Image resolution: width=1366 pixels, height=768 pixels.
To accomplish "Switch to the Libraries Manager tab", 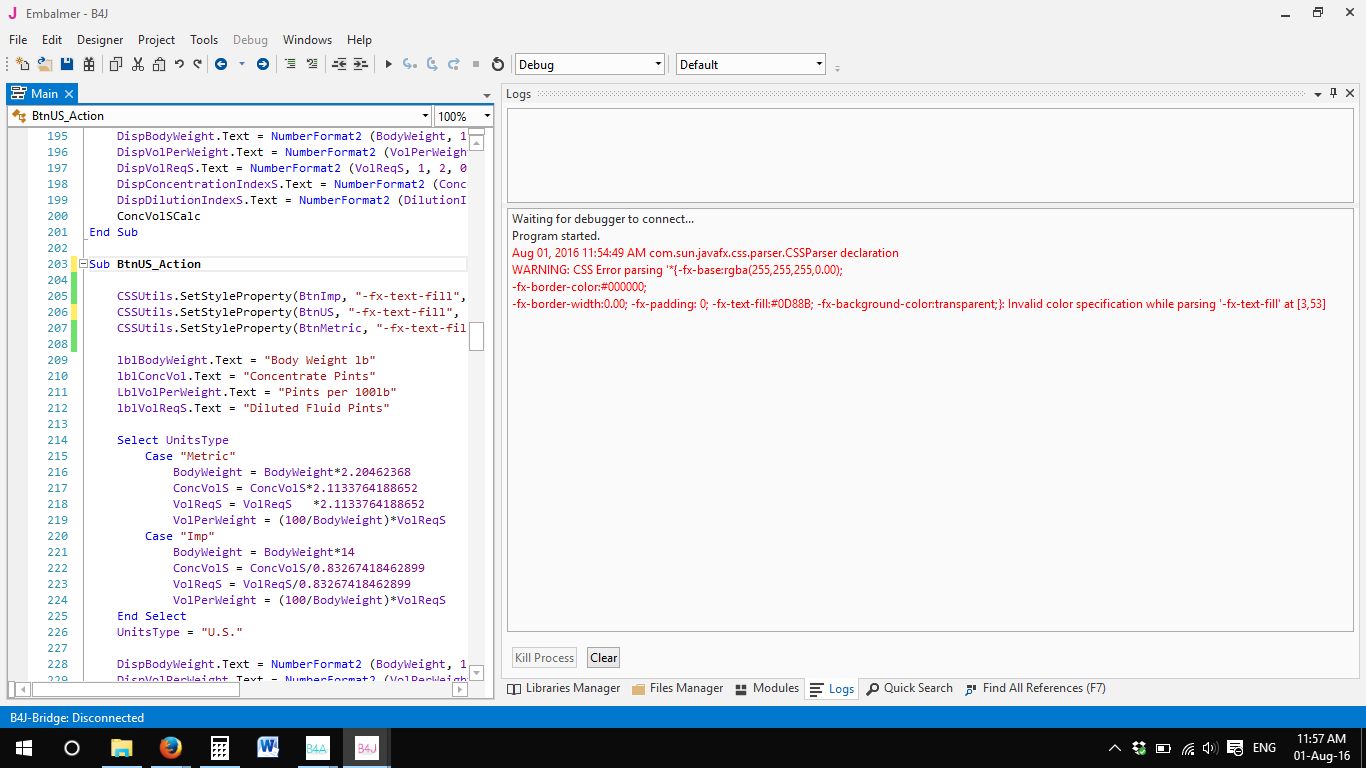I will 564,688.
